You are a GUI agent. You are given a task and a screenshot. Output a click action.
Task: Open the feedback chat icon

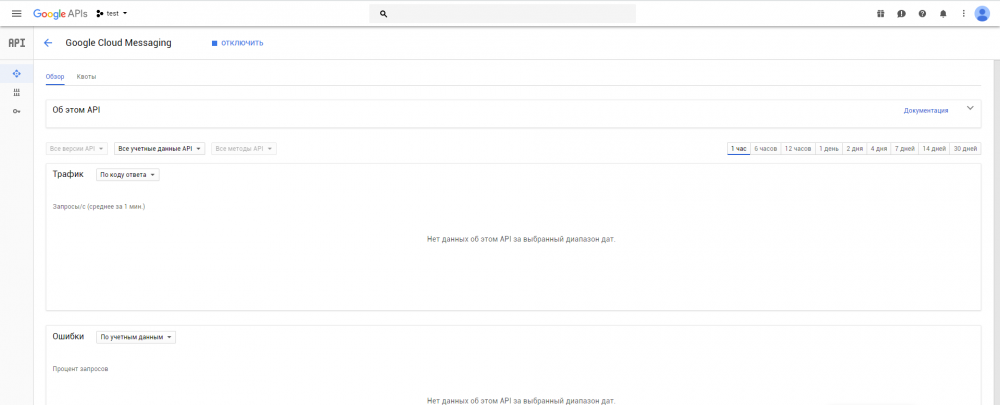[901, 13]
